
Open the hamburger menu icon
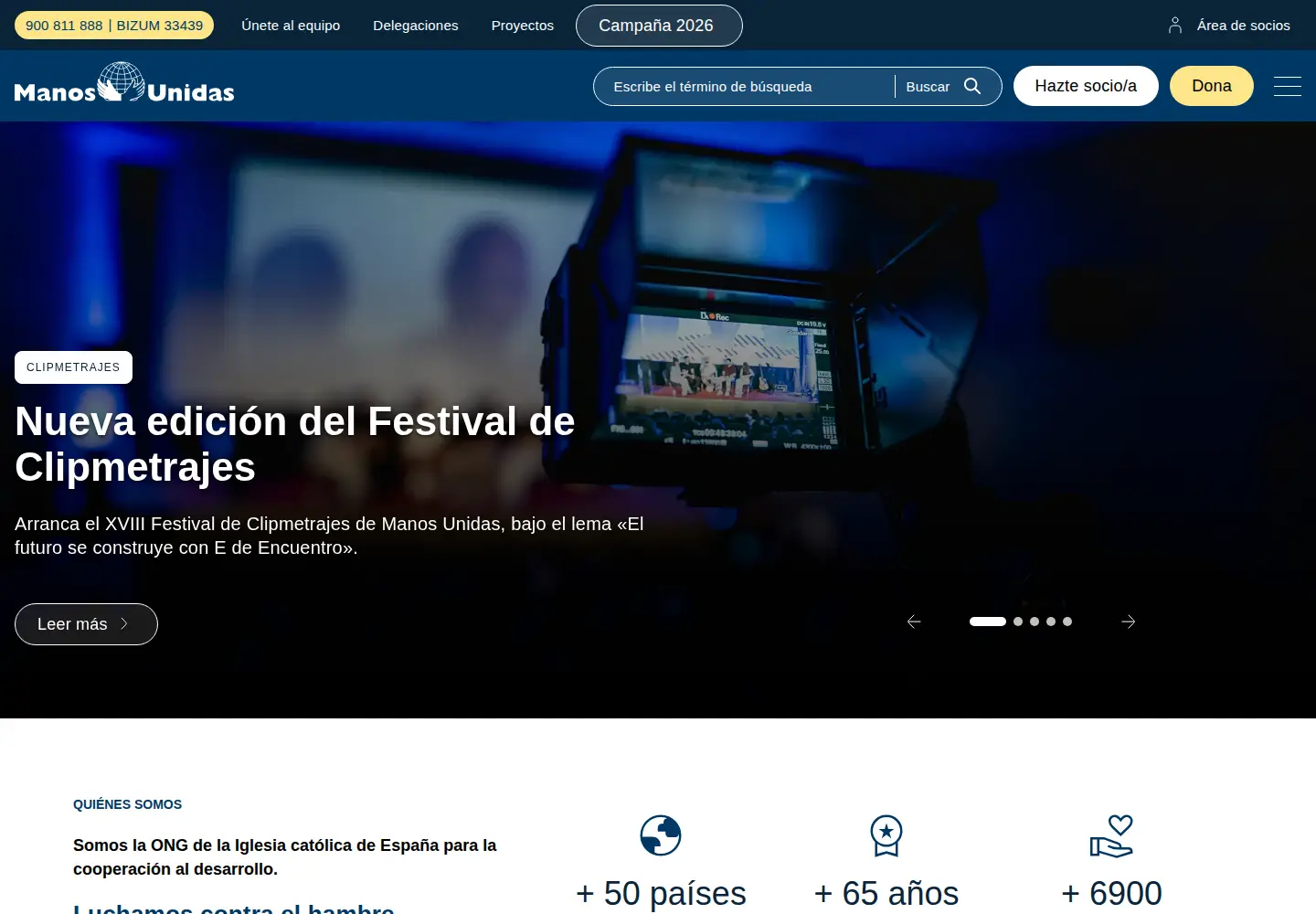[x=1288, y=86]
